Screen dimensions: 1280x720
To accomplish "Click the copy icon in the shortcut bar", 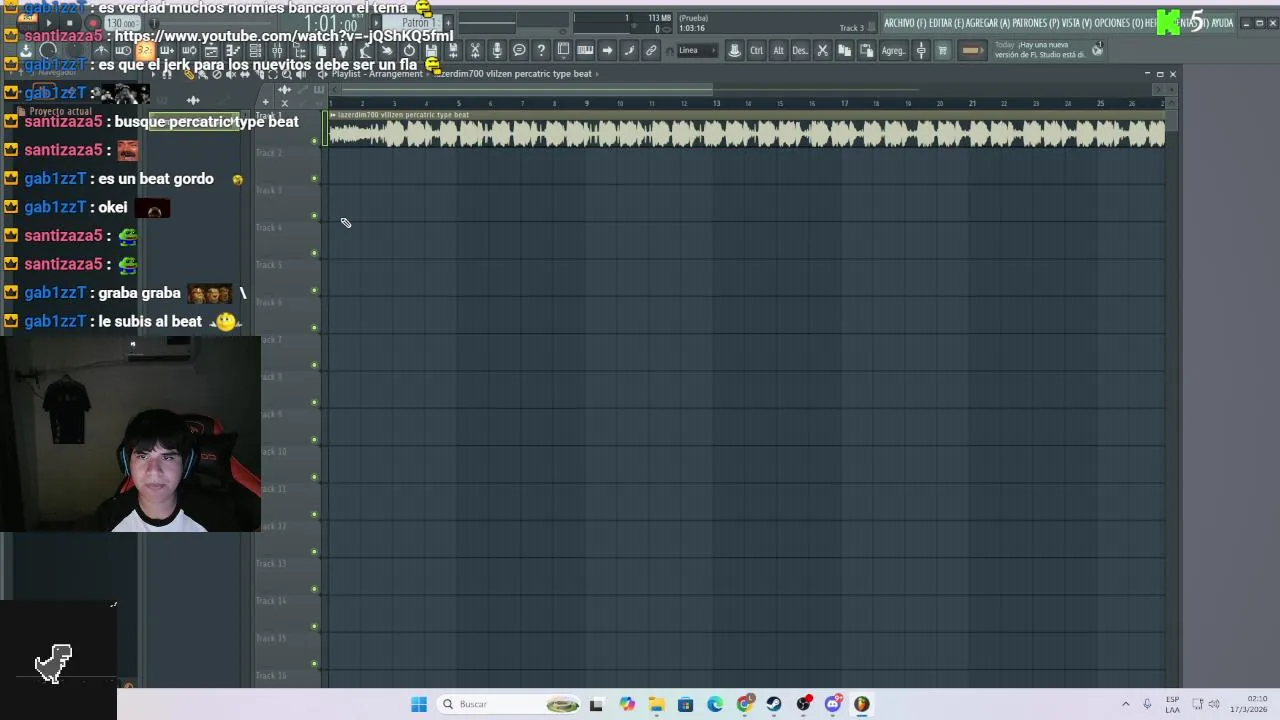I will tap(844, 50).
